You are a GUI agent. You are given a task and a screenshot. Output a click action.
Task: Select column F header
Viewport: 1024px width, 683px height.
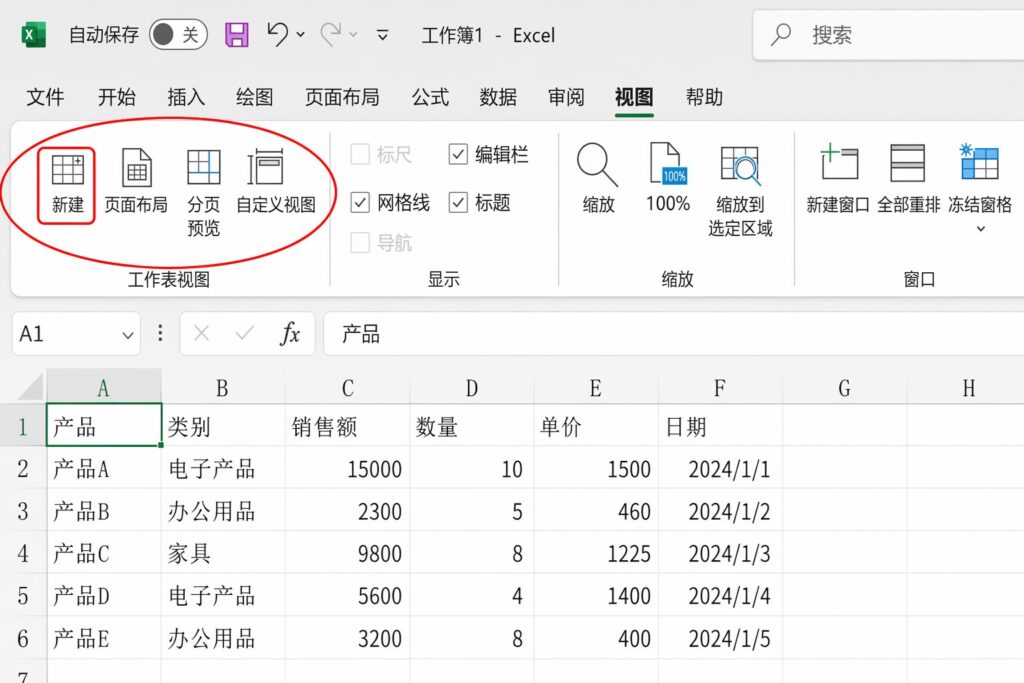(x=720, y=389)
